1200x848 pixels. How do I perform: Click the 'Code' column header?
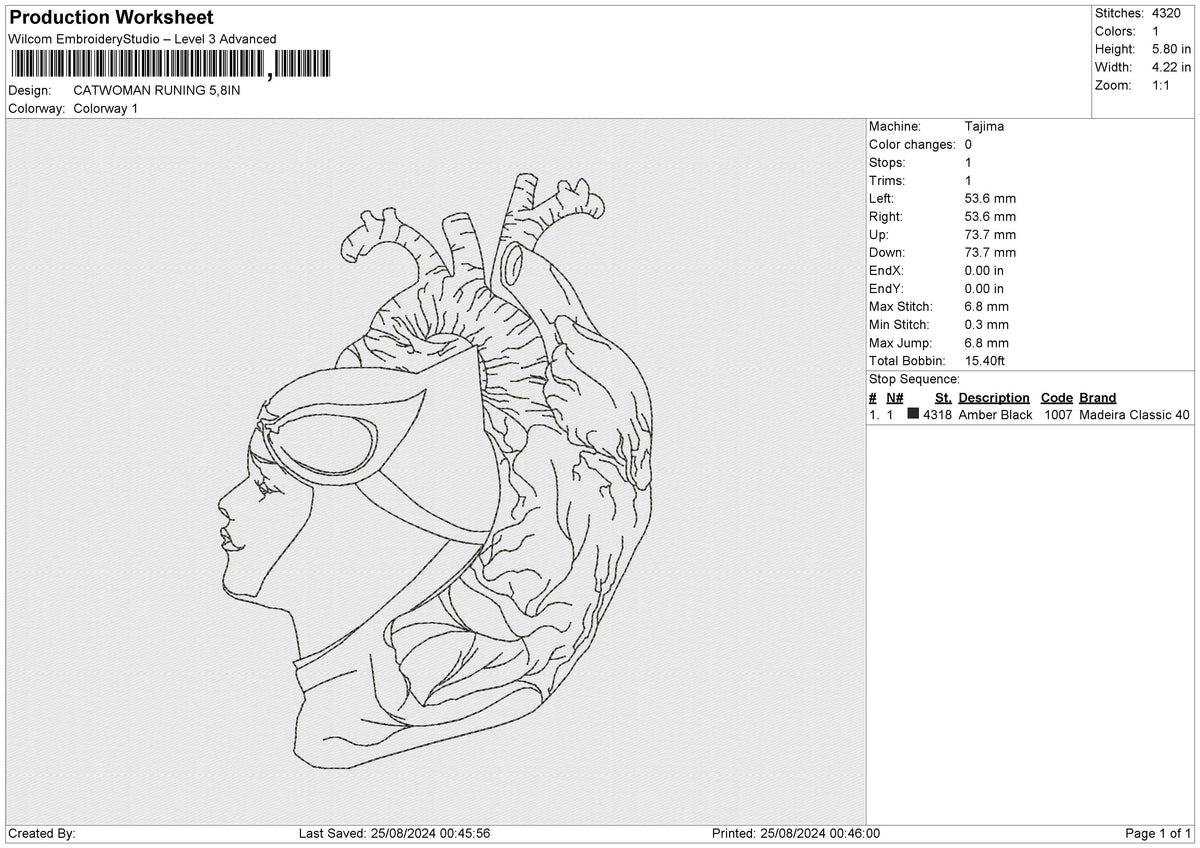[x=1056, y=398]
